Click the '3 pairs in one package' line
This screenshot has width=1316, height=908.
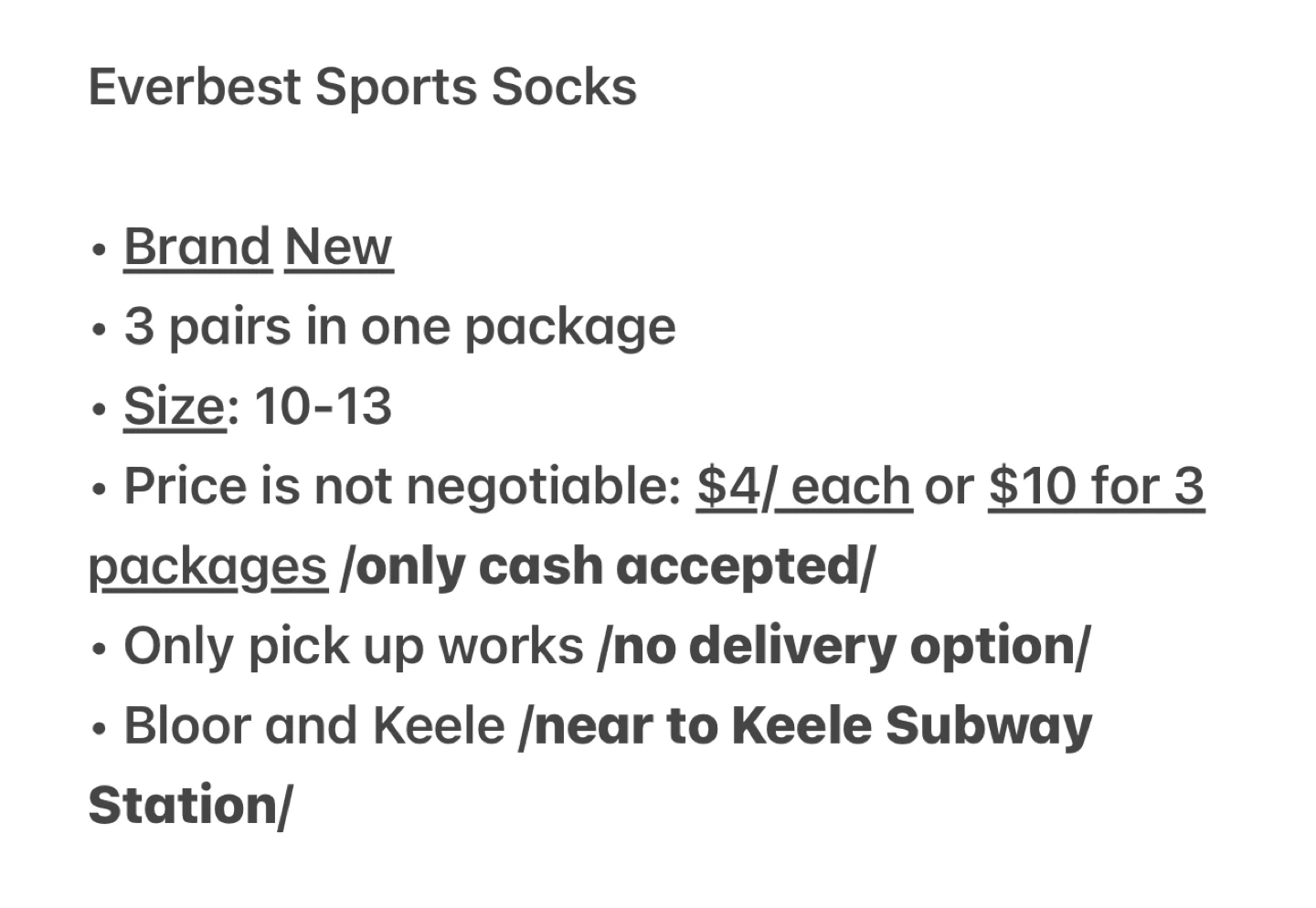point(400,327)
